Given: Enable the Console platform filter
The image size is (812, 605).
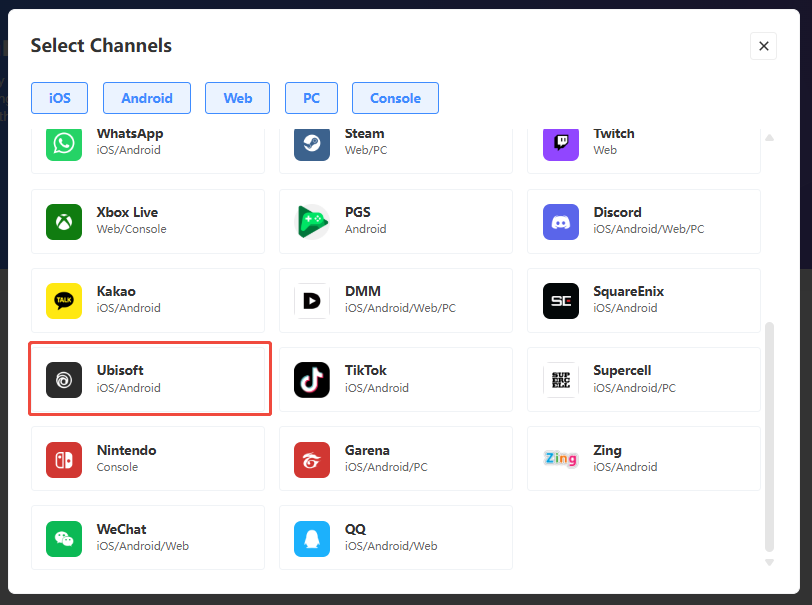Looking at the screenshot, I should click(395, 98).
